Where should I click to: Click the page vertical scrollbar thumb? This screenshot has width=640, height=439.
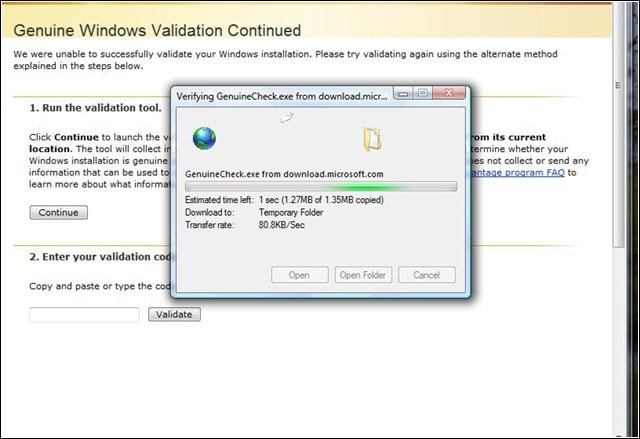point(618,124)
